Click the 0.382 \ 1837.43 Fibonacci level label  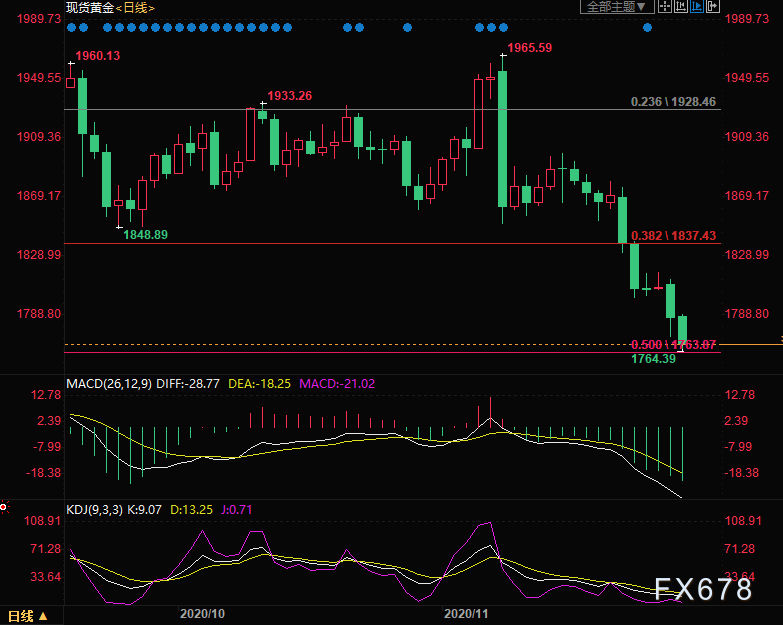point(673,236)
